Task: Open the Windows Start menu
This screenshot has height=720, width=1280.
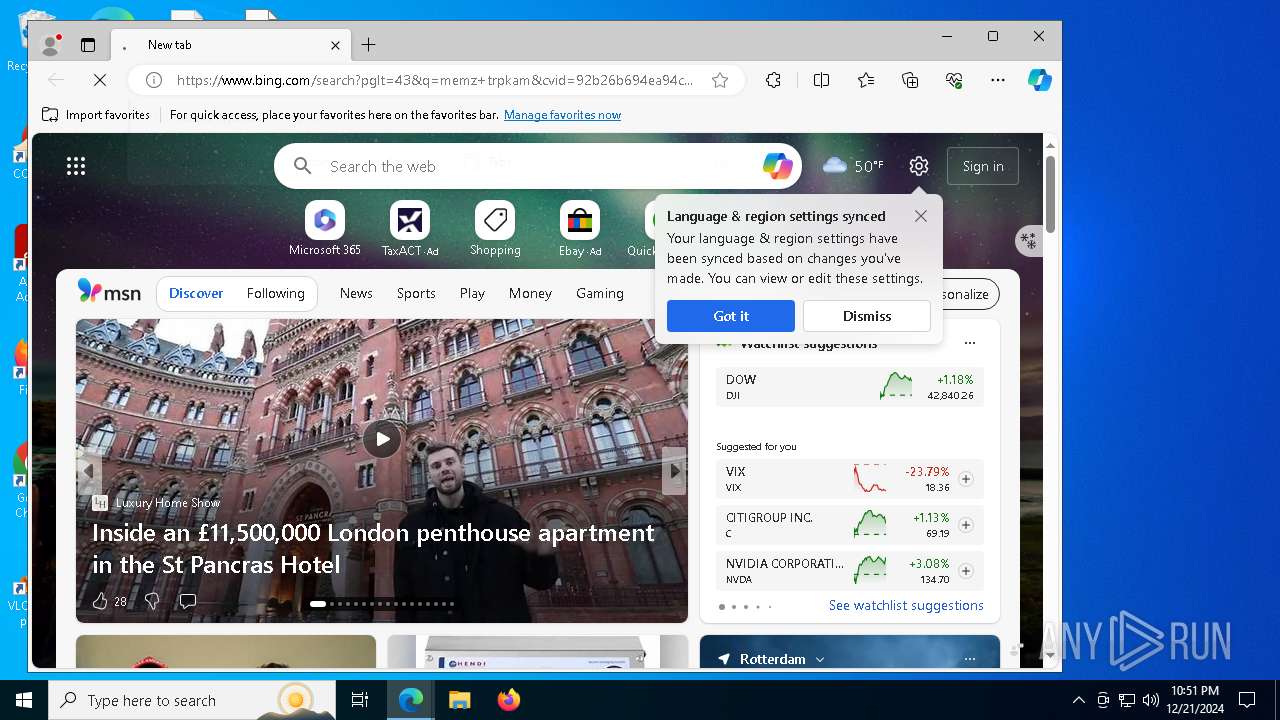Action: (x=24, y=700)
